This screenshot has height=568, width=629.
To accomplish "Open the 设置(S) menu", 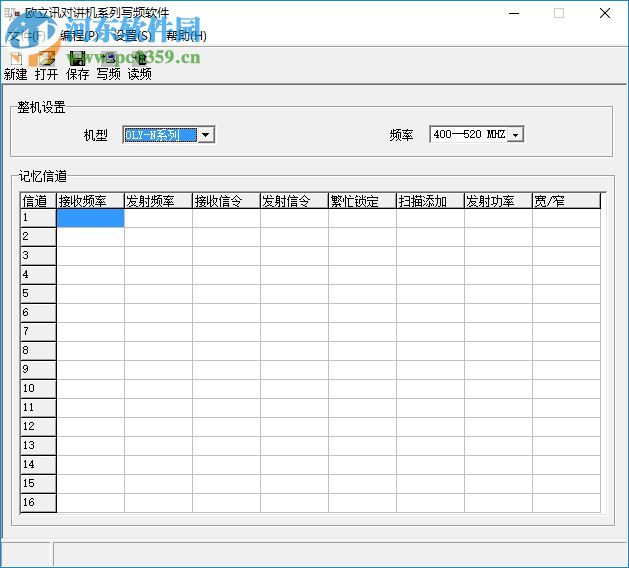I will point(133,36).
